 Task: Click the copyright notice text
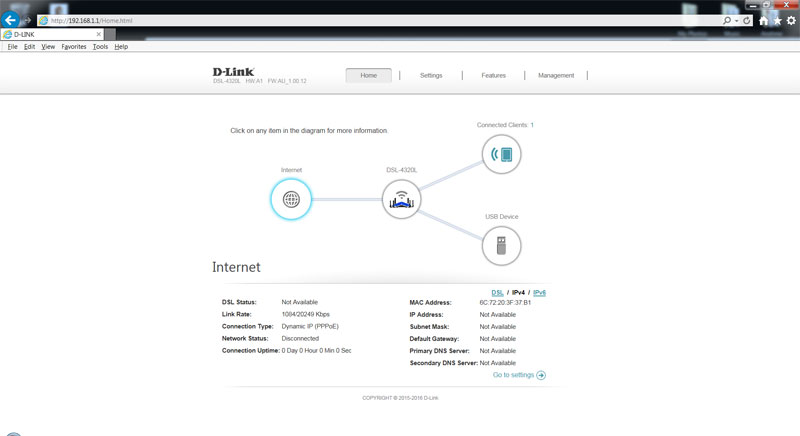point(400,398)
